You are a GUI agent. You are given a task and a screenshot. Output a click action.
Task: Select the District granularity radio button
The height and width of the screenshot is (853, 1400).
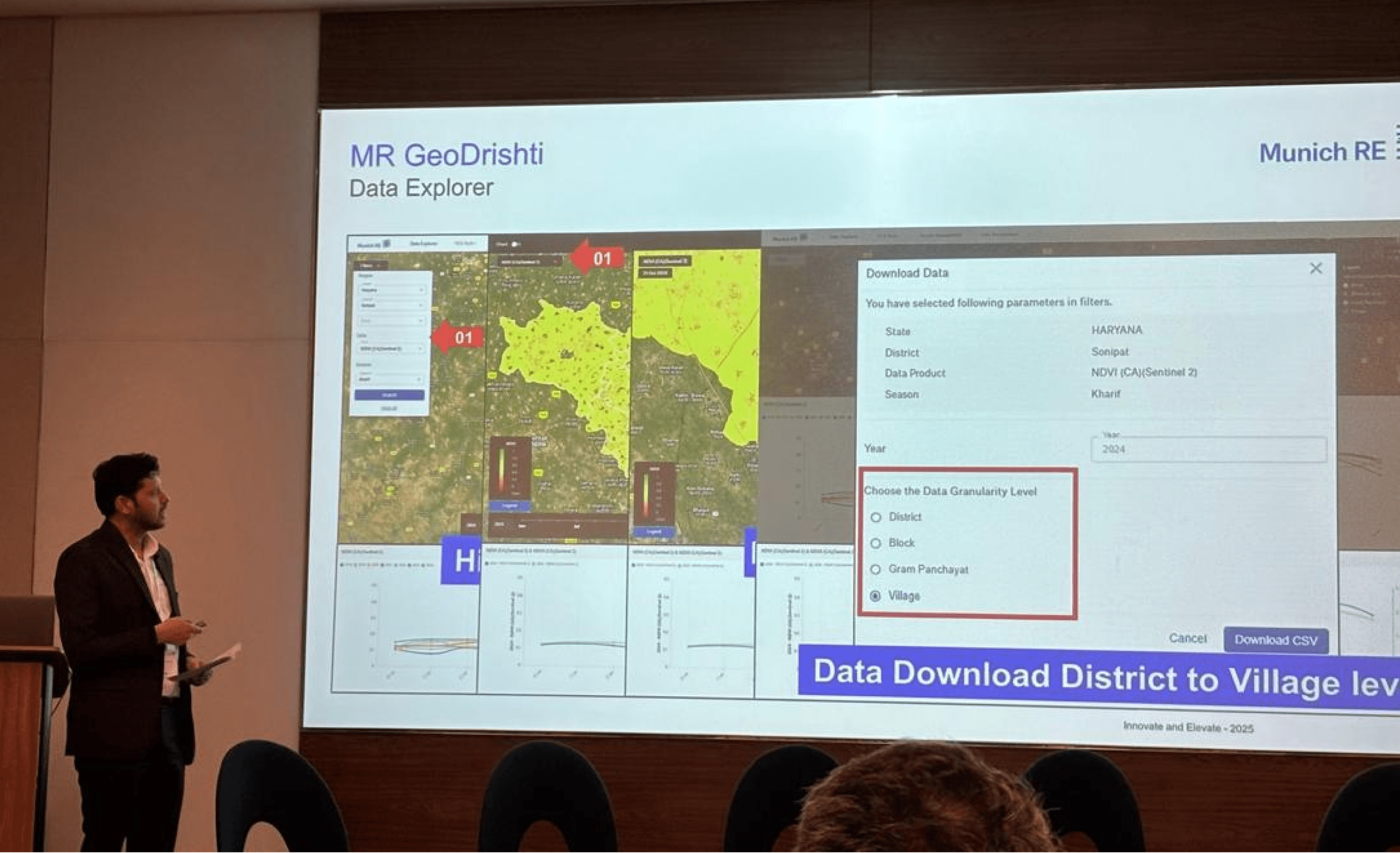pyautogui.click(x=876, y=518)
